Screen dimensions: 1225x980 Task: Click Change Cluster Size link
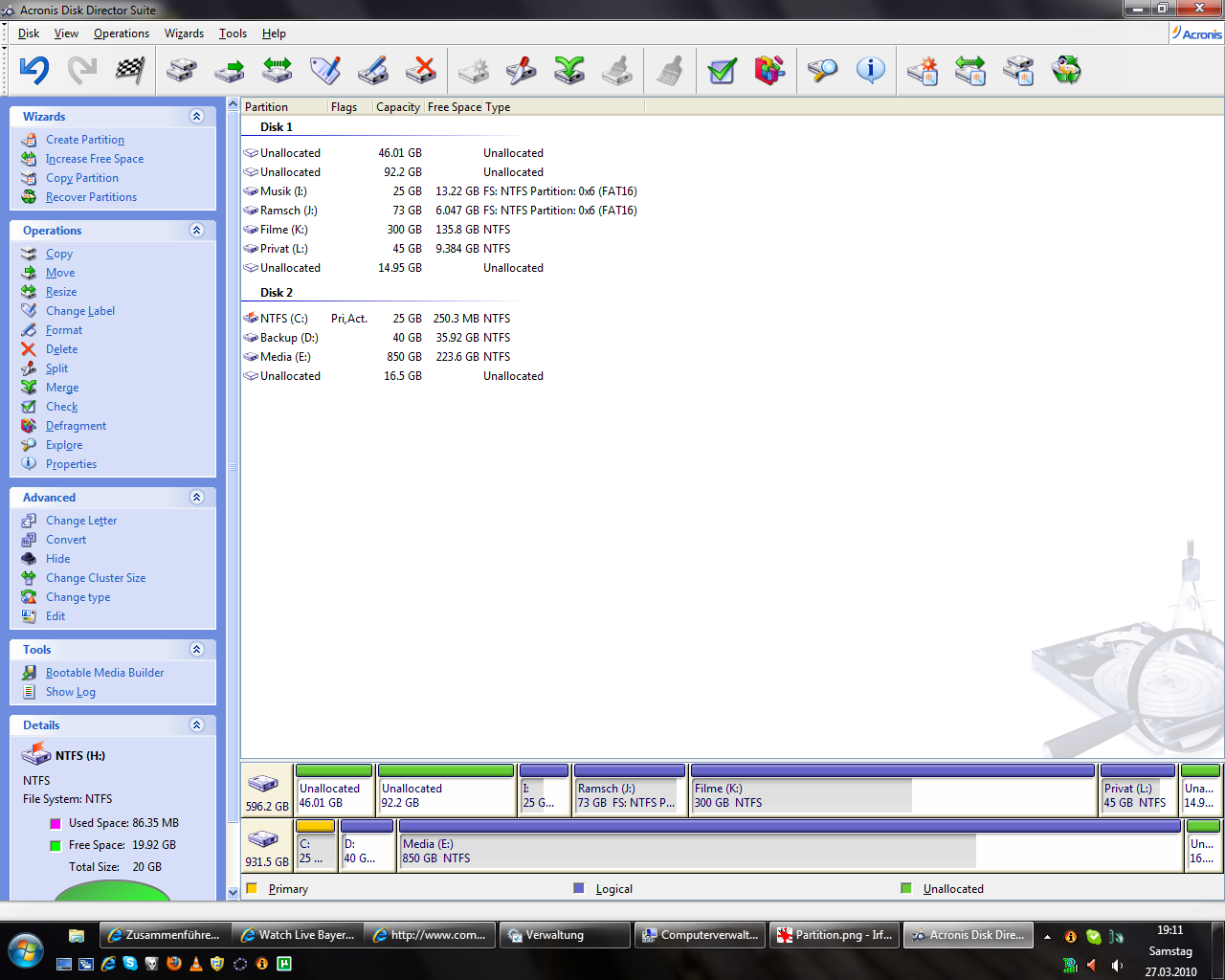point(96,578)
